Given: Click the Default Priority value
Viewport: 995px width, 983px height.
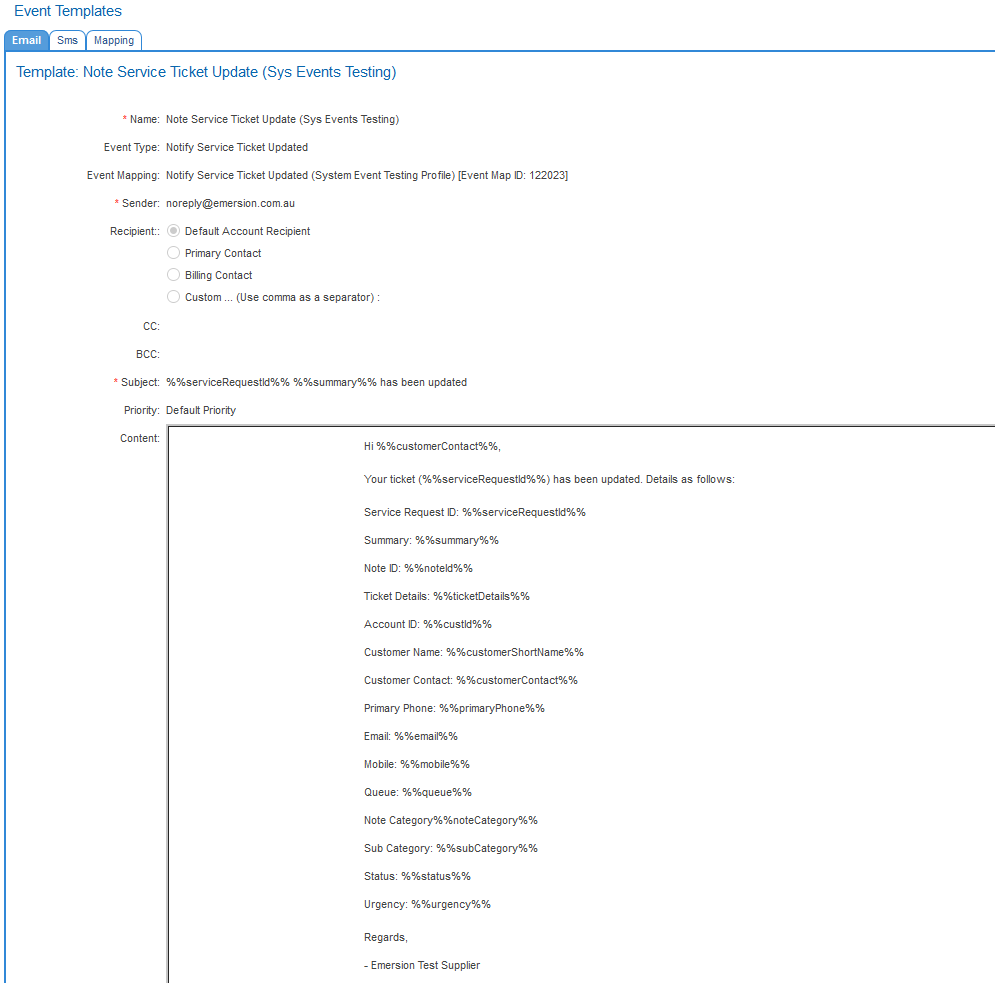Looking at the screenshot, I should 201,410.
